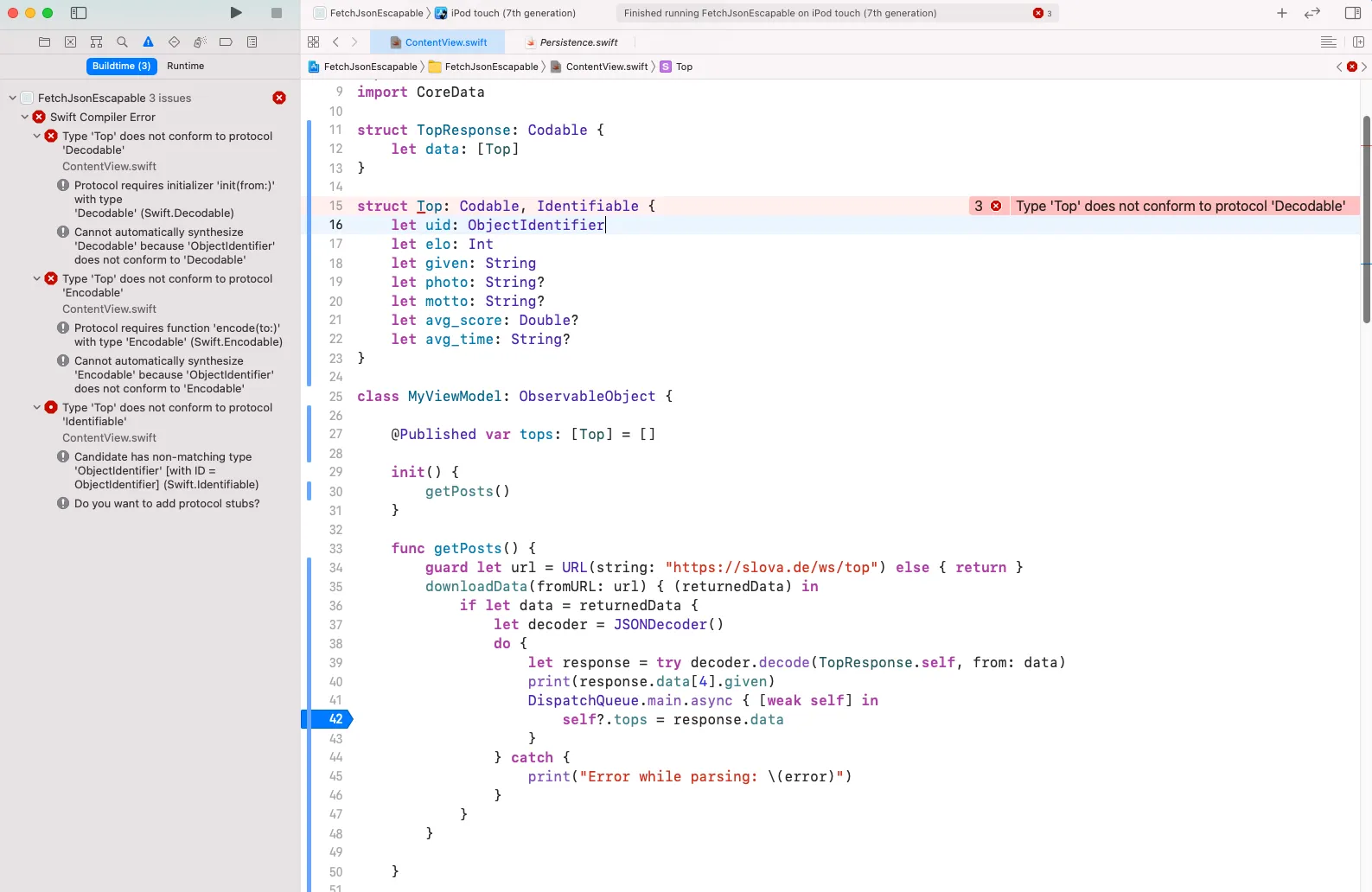
Task: Select the Issue navigator warning icon
Action: (x=149, y=41)
